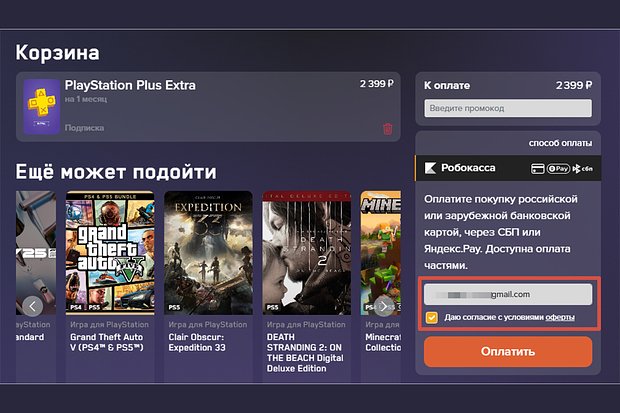Open Death Stranding 2 cover art
The height and width of the screenshot is (413, 620).
(307, 253)
